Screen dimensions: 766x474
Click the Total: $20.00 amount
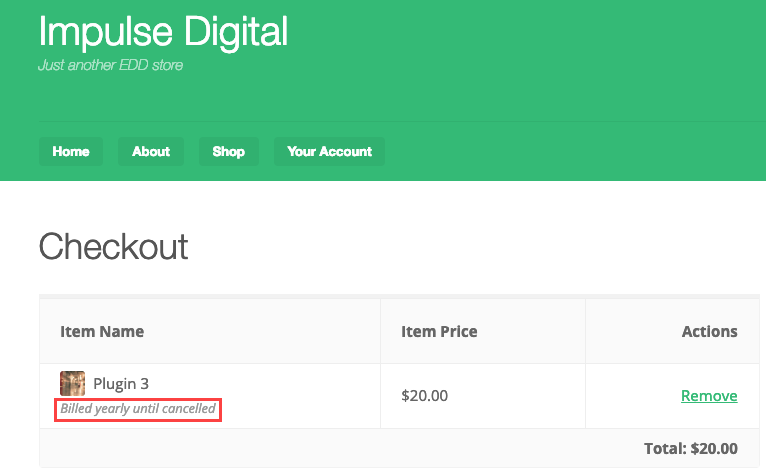(691, 448)
